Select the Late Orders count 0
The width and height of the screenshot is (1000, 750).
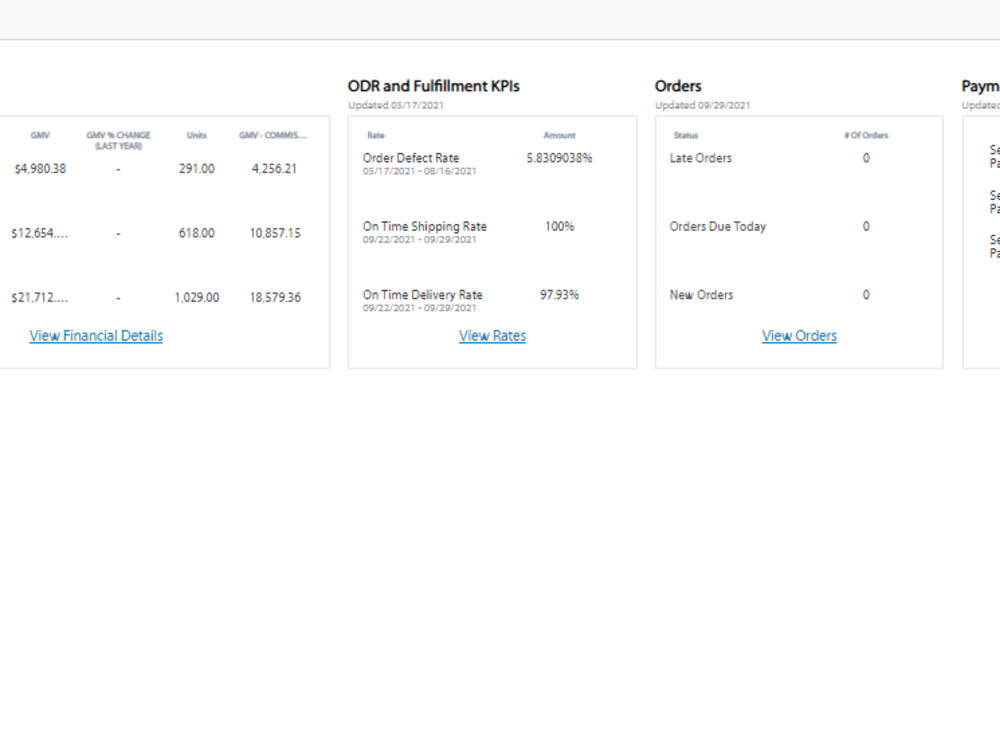click(x=866, y=158)
